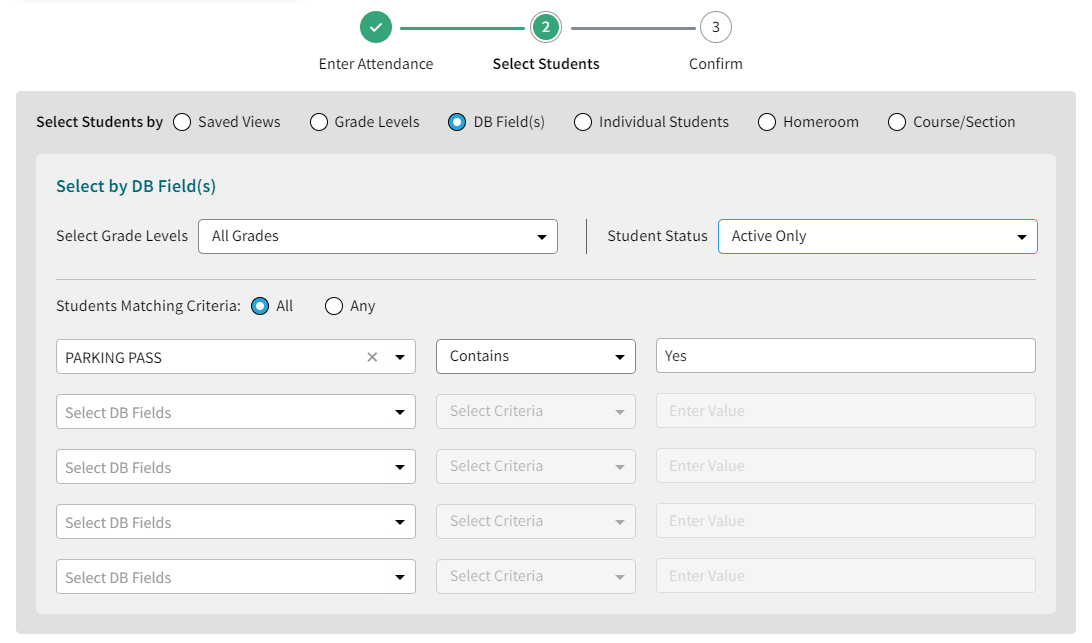Choose Course/Section radio option
This screenshot has width=1092, height=643.
point(896,122)
